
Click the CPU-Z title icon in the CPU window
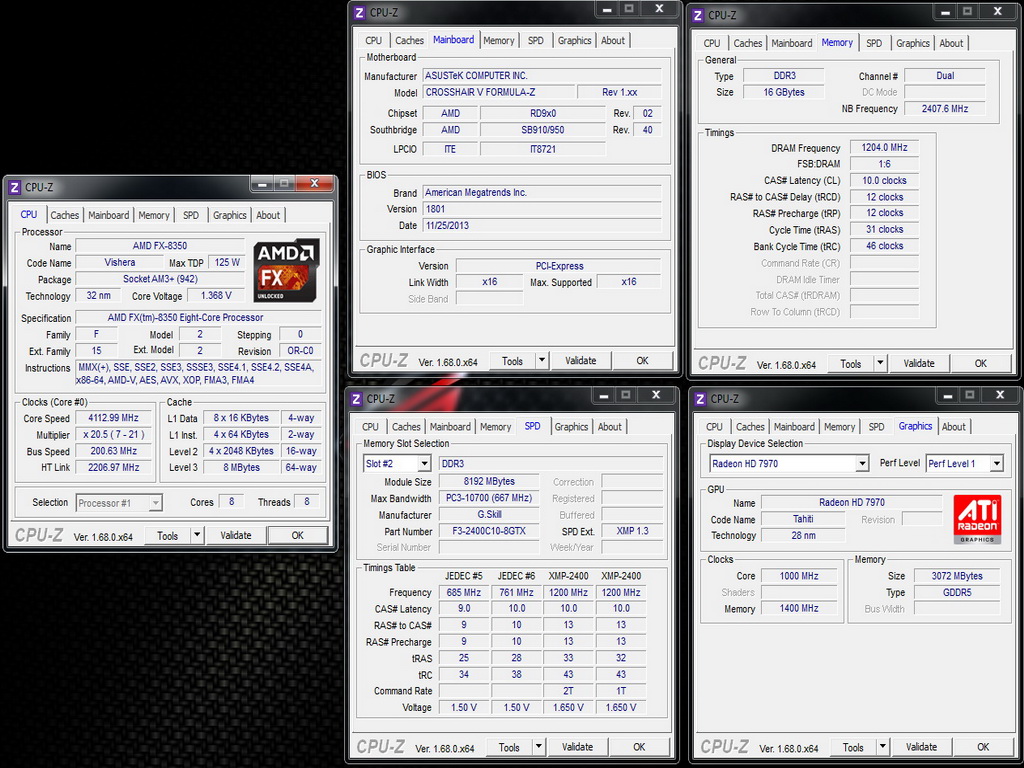coord(15,187)
